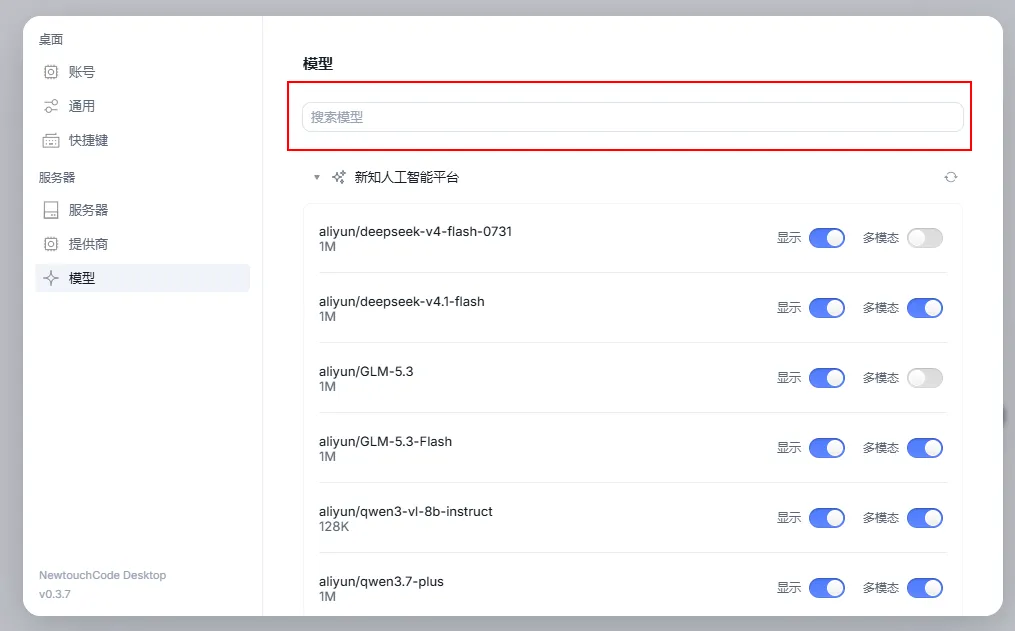Open the 通用 settings page
This screenshot has width=1015, height=631.
[x=142, y=106]
